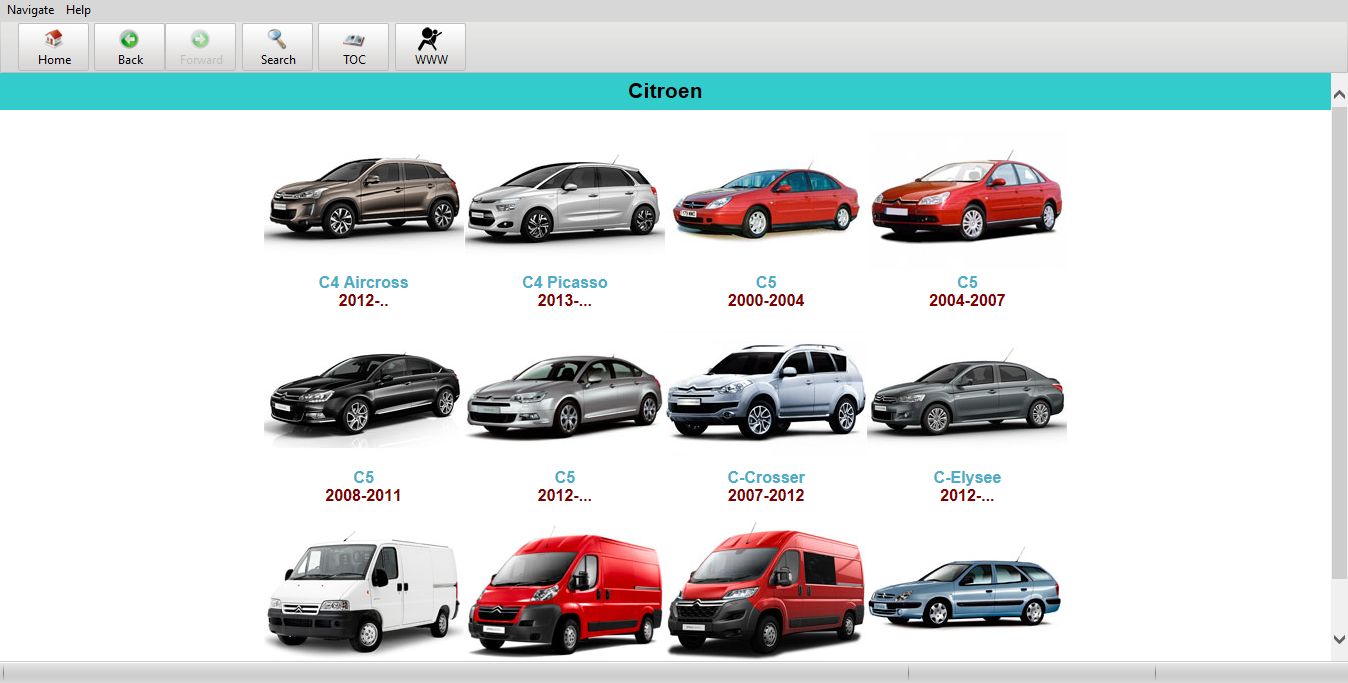Open the WWW airbag icon button

(431, 47)
